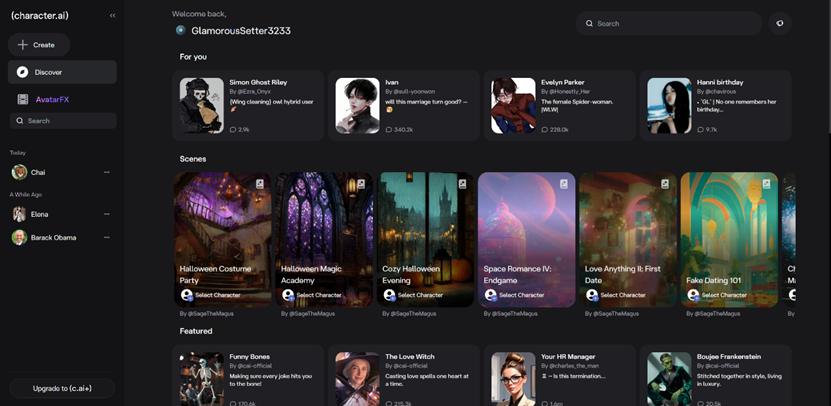Open the Halloween Magic Academy scene card
This screenshot has height=406, width=831.
click(x=322, y=238)
